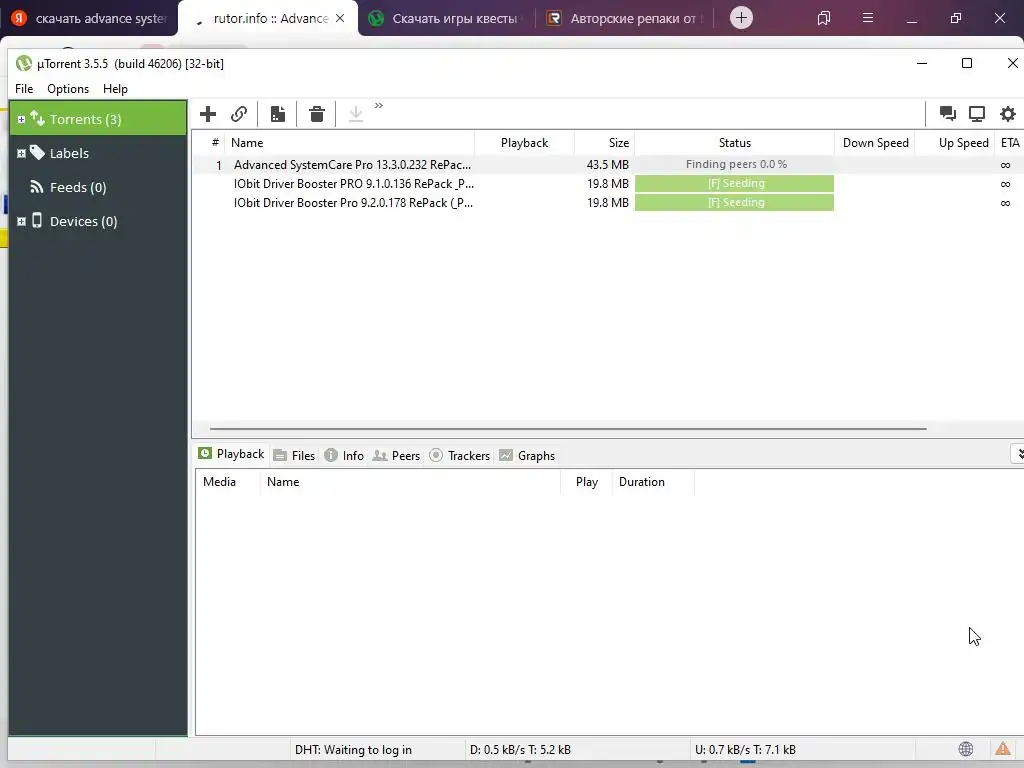1024x768 pixels.
Task: Click the warning triangle in status bar
Action: pos(1002,749)
